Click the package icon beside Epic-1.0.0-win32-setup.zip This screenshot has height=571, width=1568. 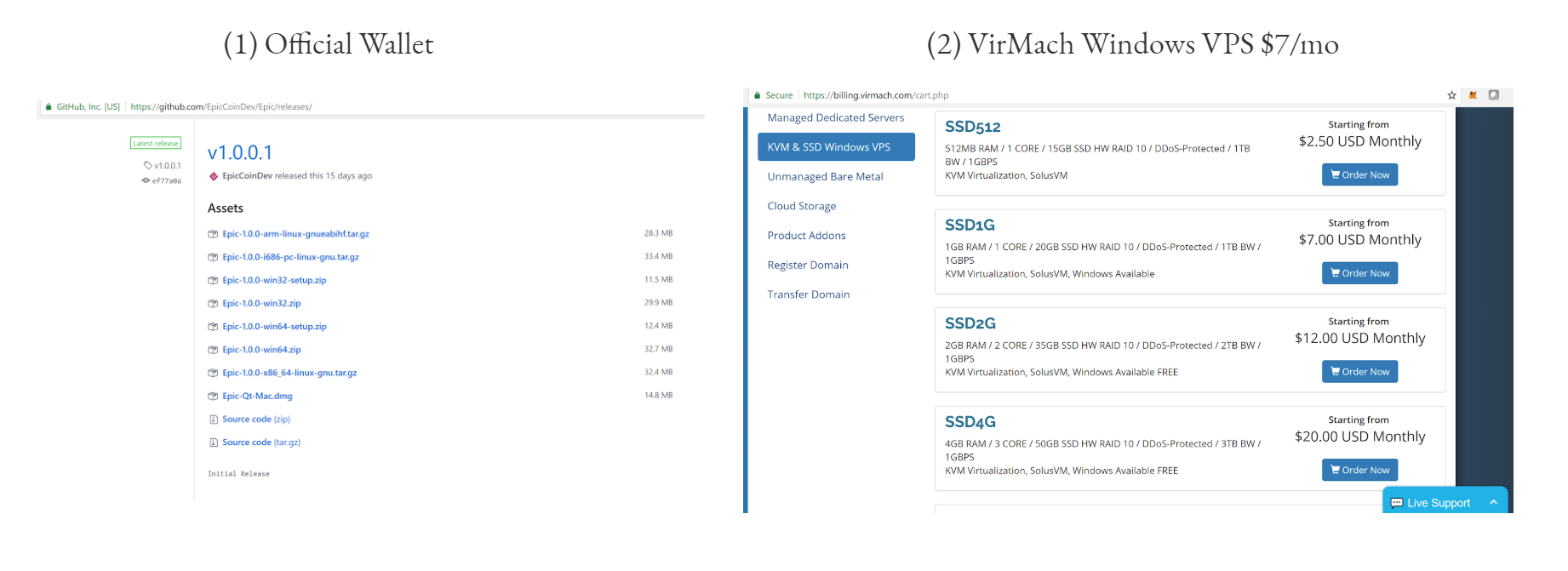pyautogui.click(x=213, y=280)
